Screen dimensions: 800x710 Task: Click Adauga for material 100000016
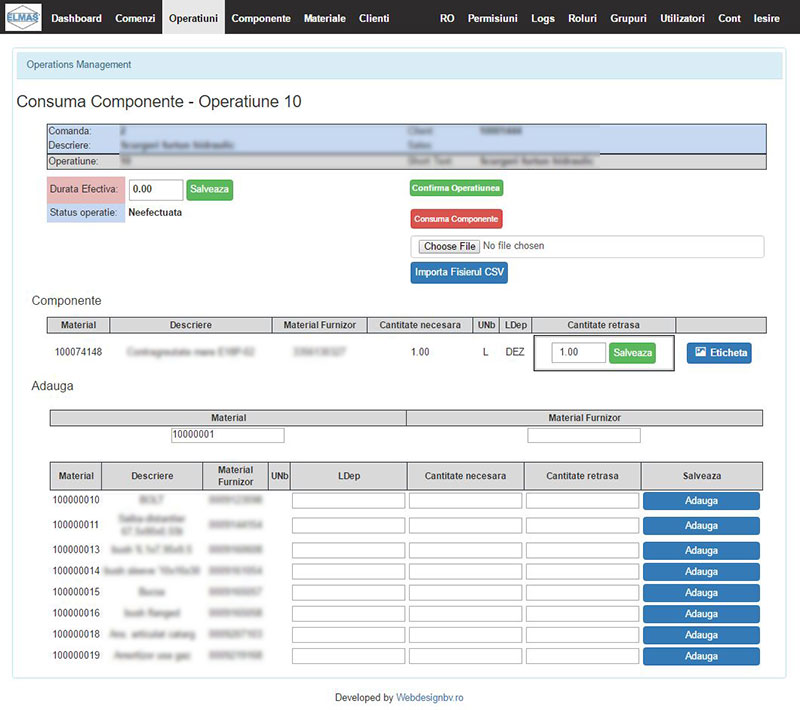point(701,614)
